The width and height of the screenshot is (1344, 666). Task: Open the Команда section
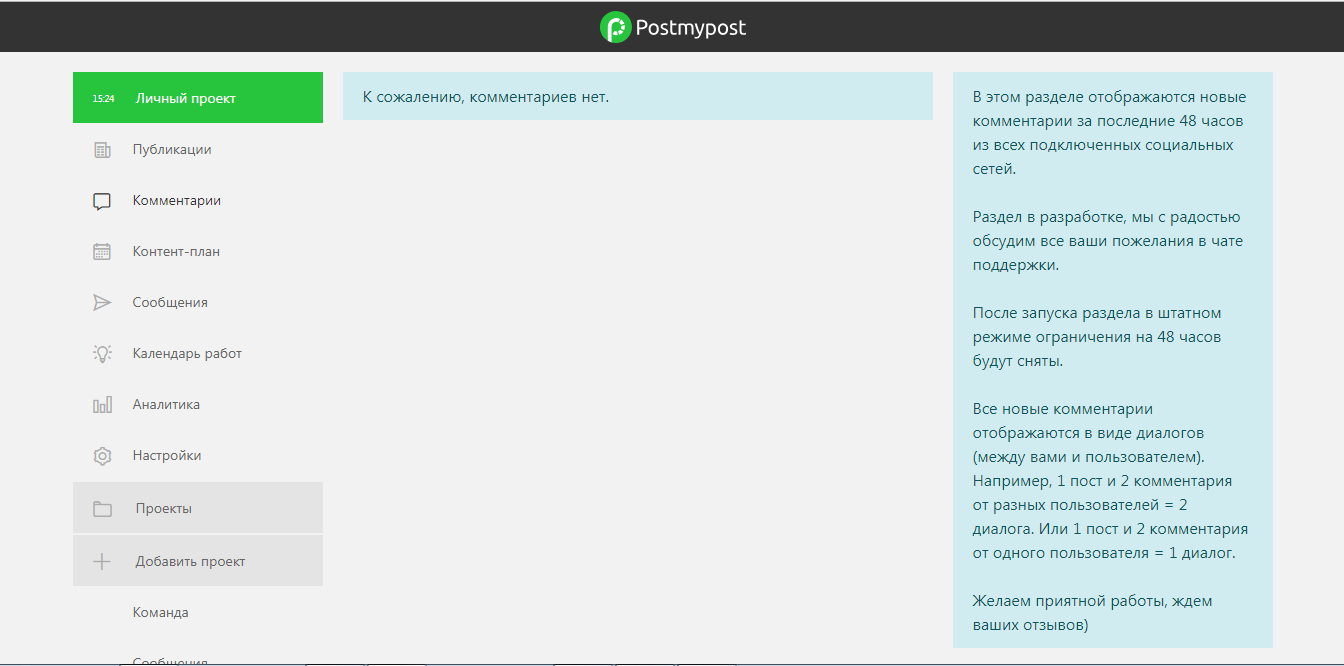[x=160, y=612]
